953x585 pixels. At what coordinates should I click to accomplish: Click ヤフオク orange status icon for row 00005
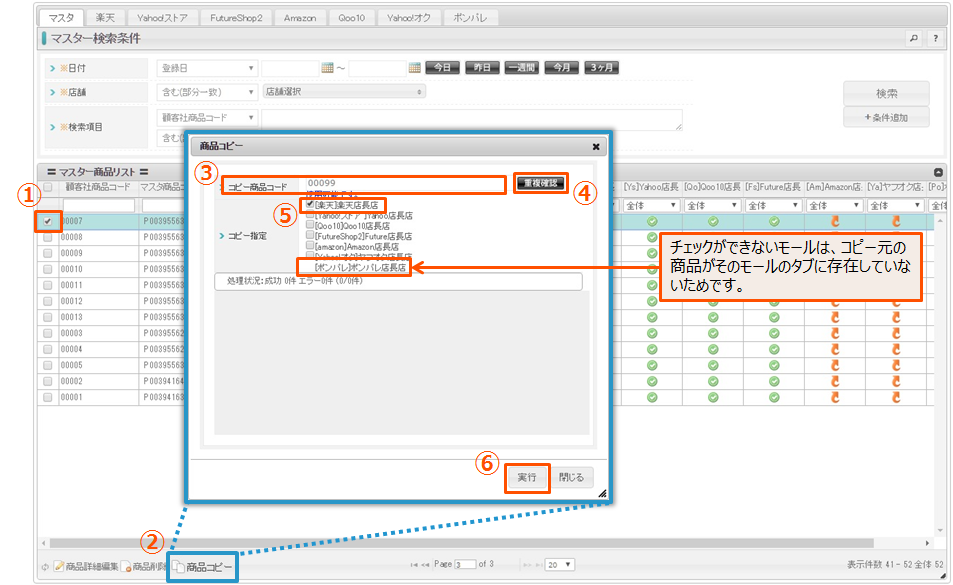pos(896,365)
